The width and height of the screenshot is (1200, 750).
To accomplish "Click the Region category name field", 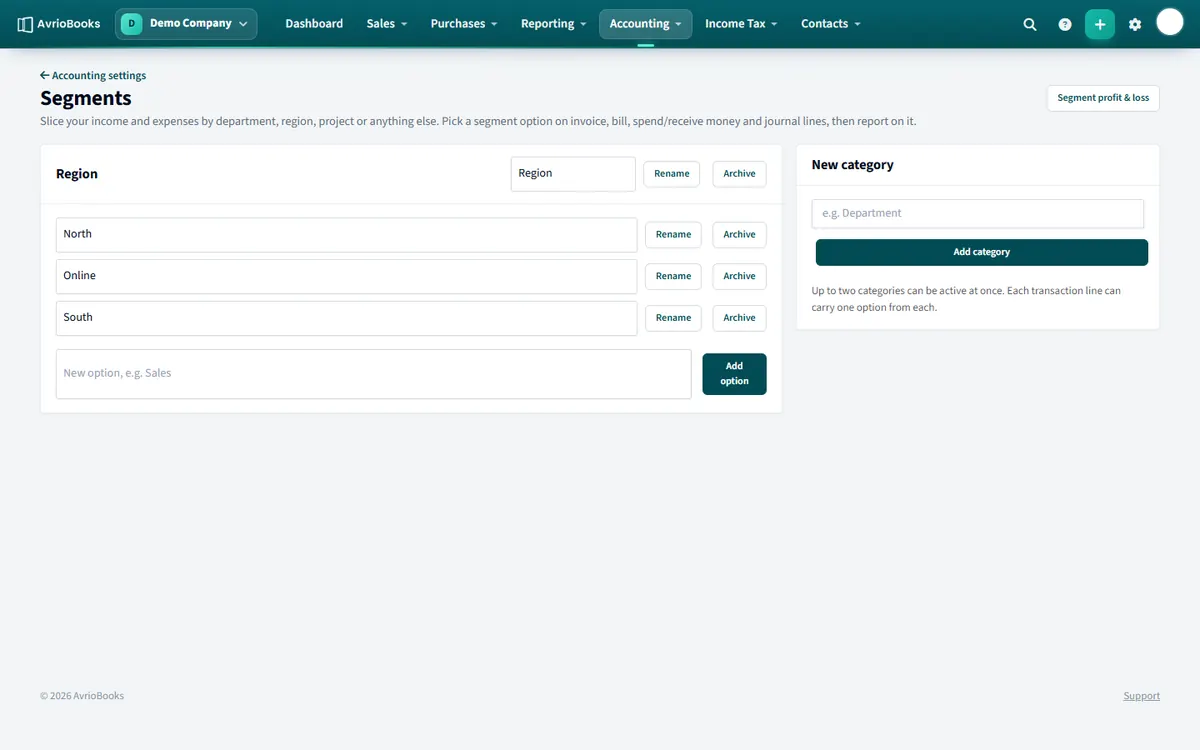I will pyautogui.click(x=573, y=174).
